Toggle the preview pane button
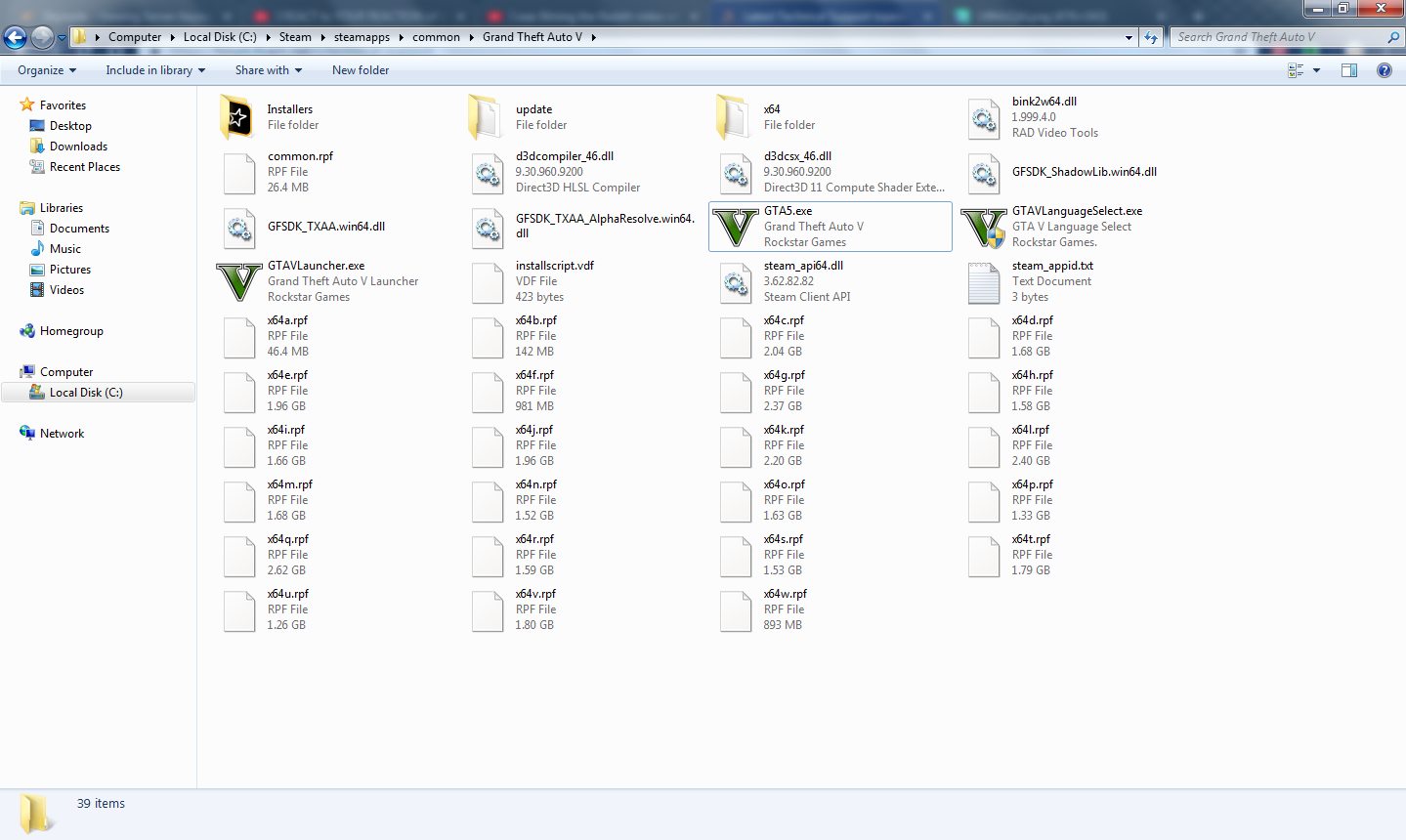This screenshot has width=1406, height=840. click(x=1349, y=70)
